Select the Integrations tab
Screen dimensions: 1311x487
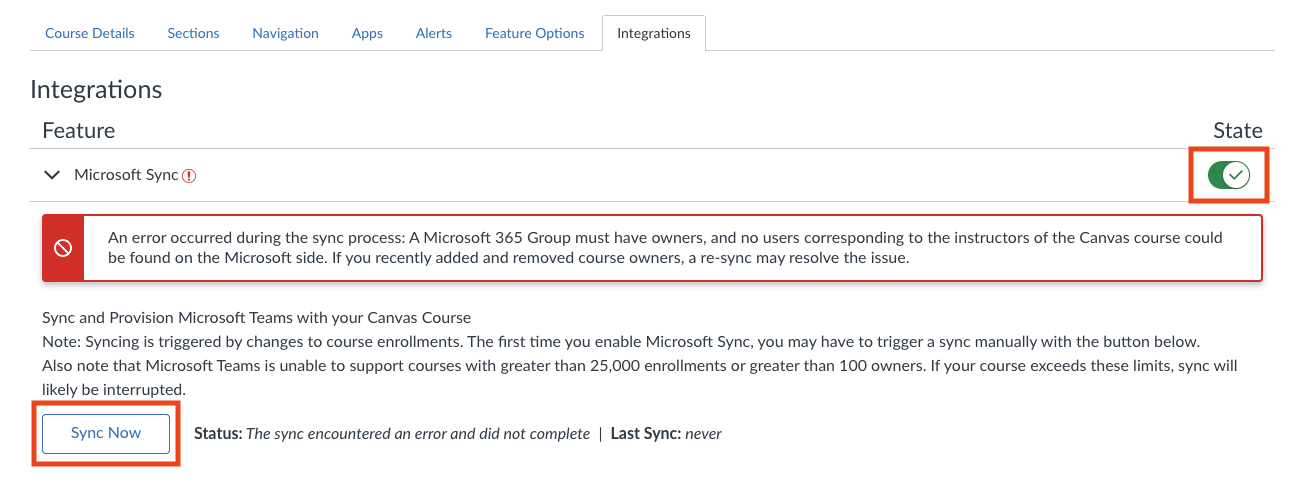(x=654, y=33)
